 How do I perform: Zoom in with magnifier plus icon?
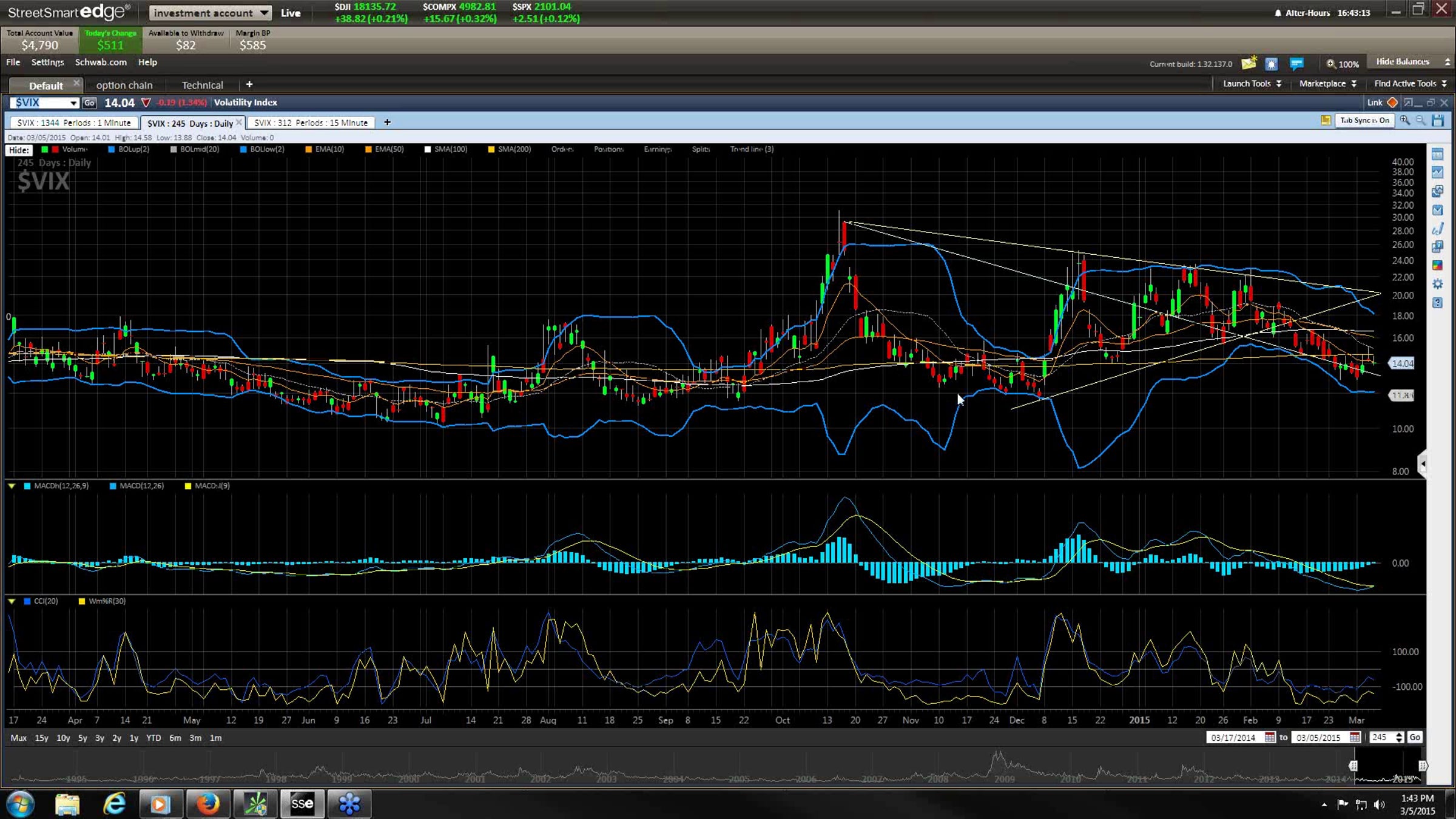click(1404, 121)
